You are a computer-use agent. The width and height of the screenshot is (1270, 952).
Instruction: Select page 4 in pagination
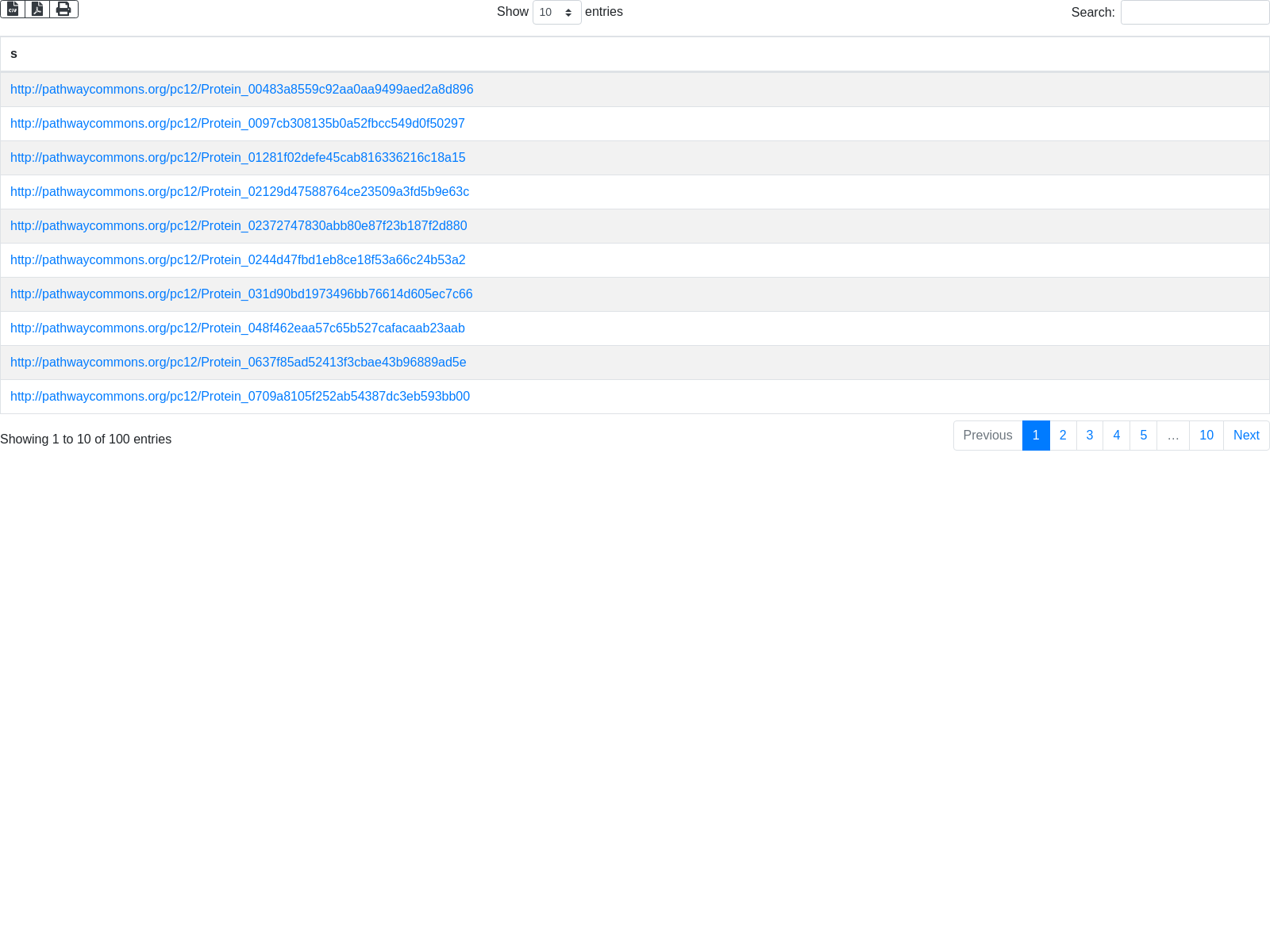pos(1116,436)
